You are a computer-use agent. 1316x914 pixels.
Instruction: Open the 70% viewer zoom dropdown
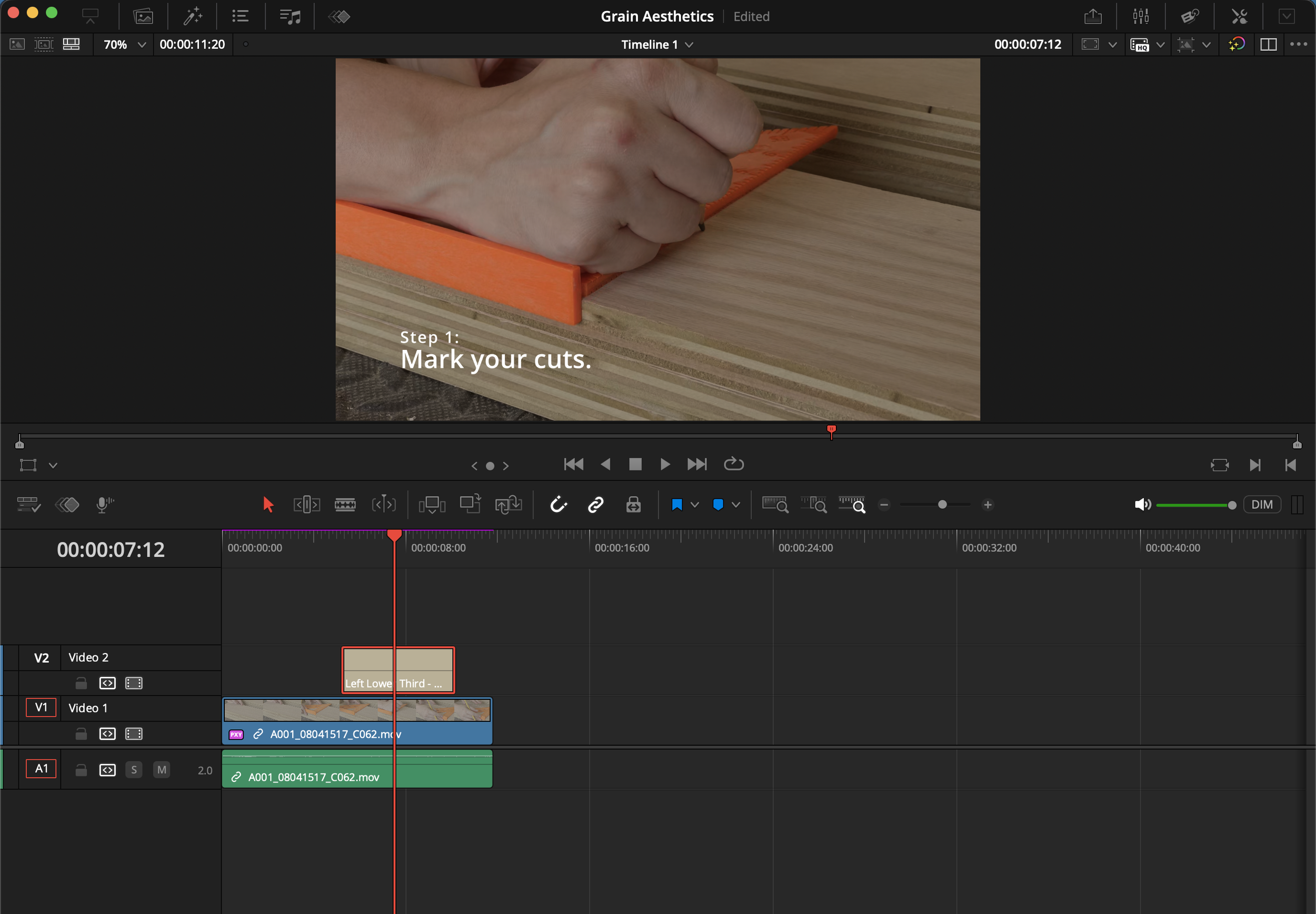142,45
